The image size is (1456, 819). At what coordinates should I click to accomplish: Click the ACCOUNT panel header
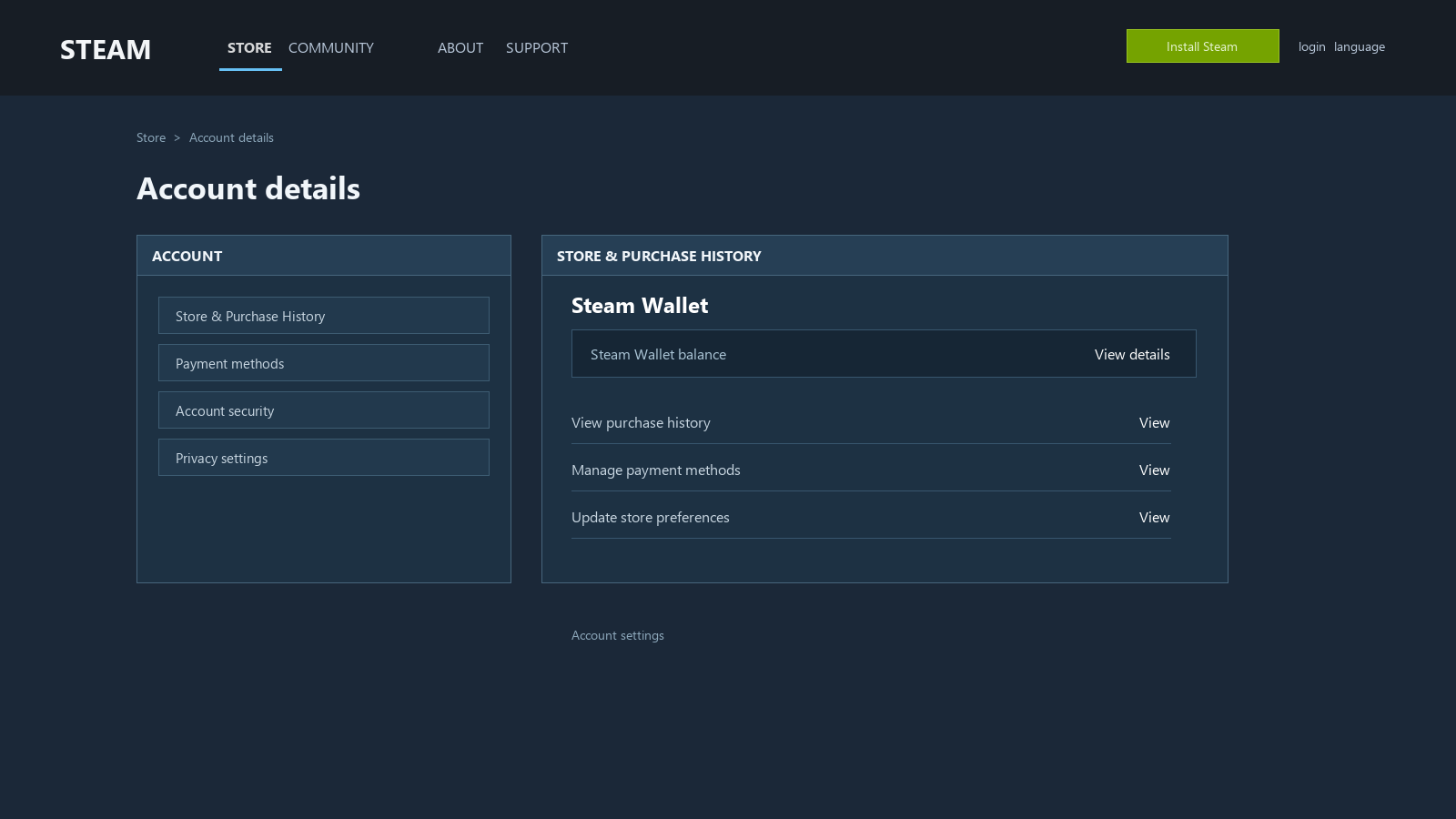(324, 256)
